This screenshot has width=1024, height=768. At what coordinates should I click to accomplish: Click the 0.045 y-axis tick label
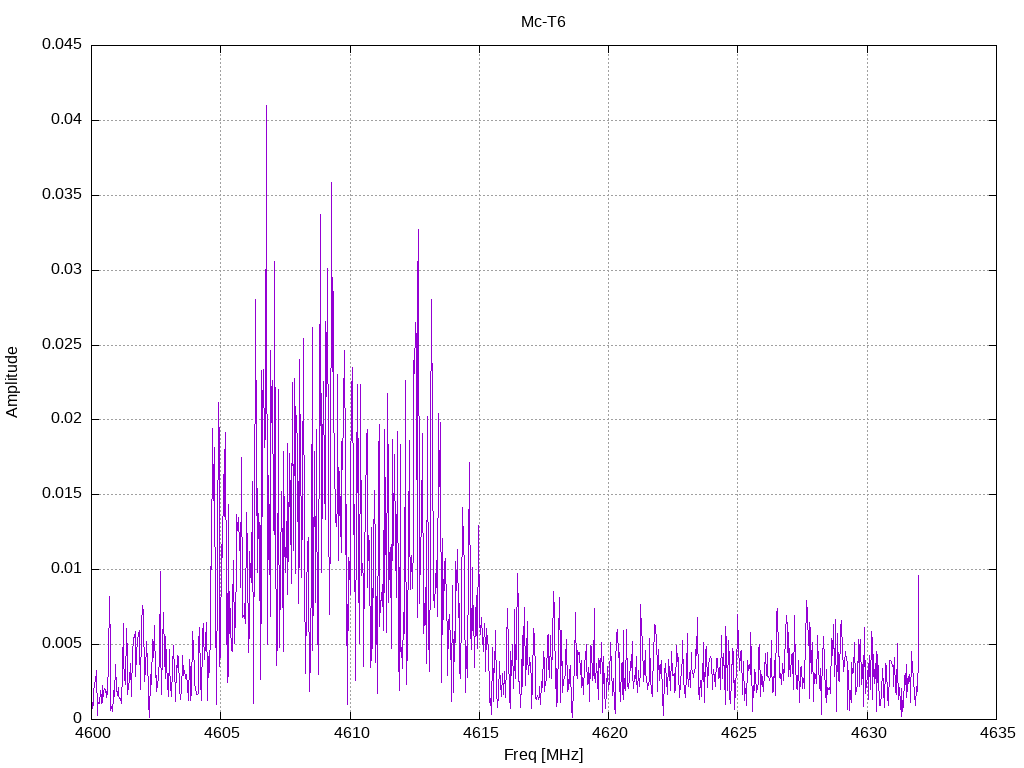click(61, 45)
